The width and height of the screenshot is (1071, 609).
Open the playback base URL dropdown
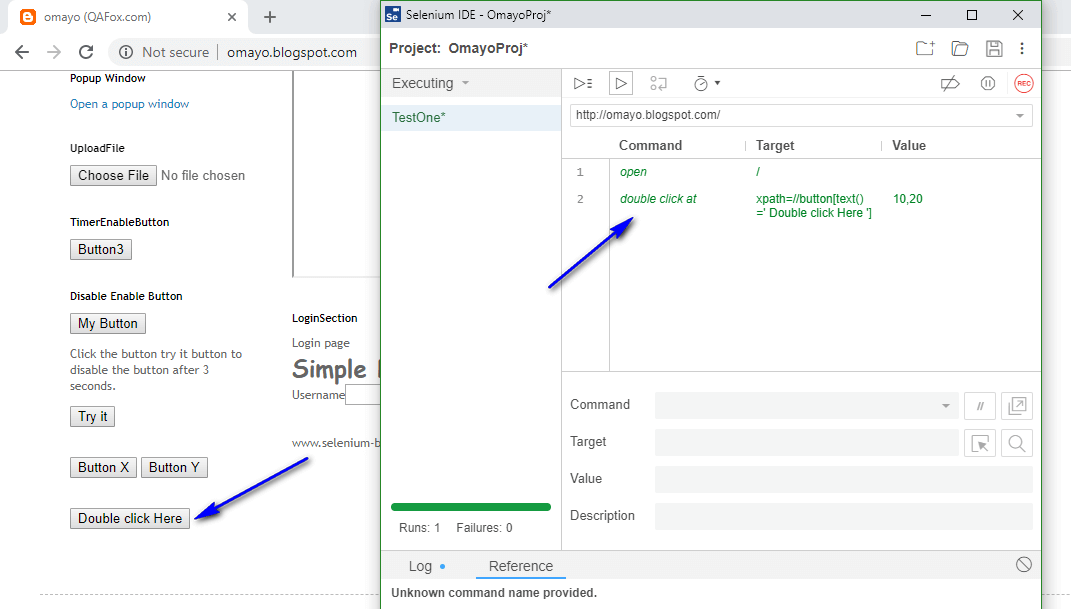coord(1022,115)
